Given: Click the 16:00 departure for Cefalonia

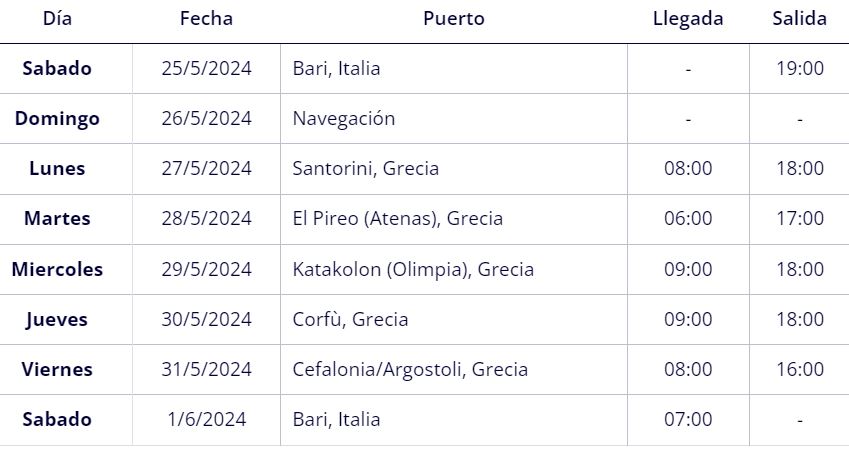Looking at the screenshot, I should click(800, 369).
